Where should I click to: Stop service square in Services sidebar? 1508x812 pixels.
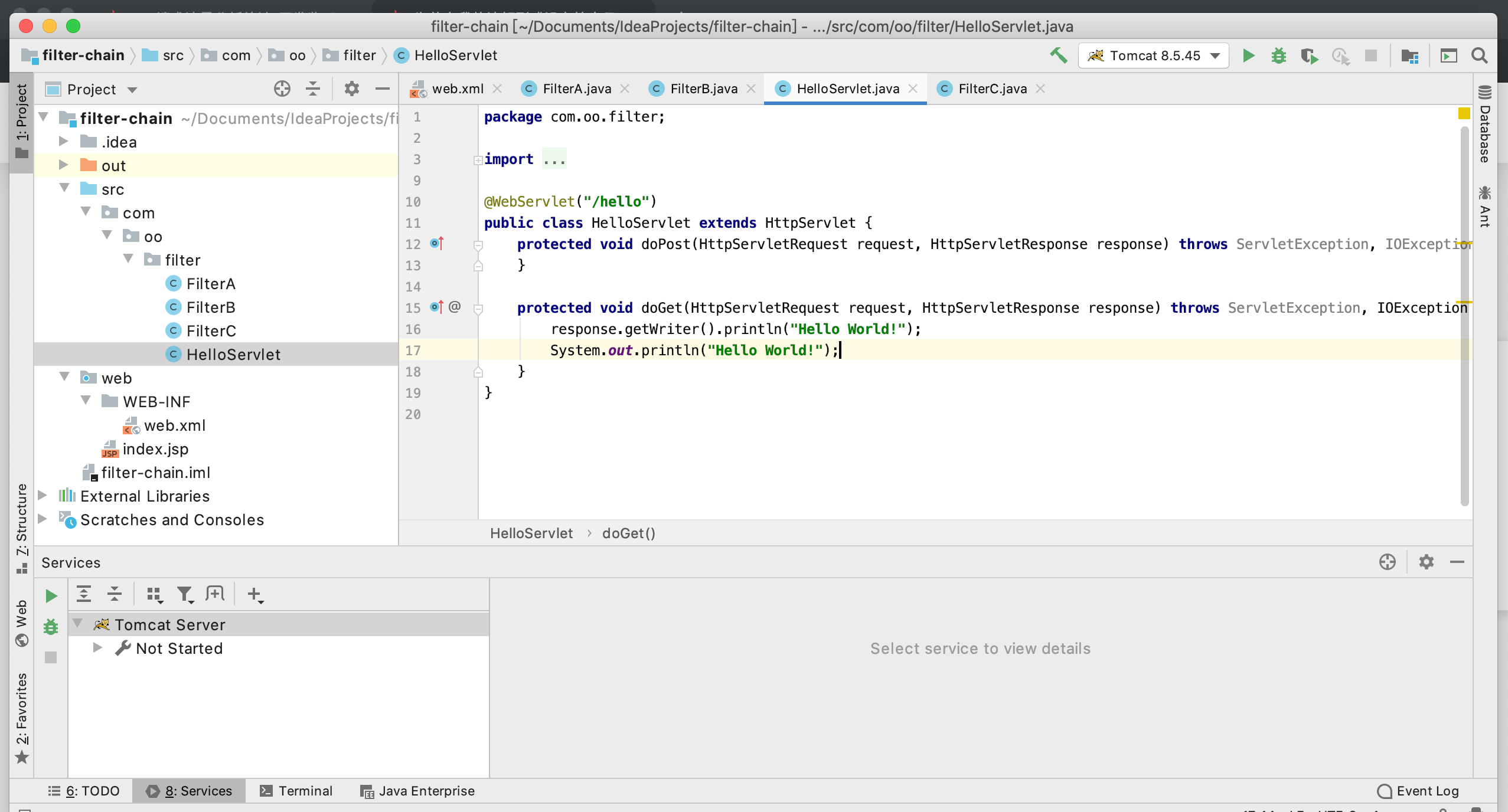[x=51, y=657]
